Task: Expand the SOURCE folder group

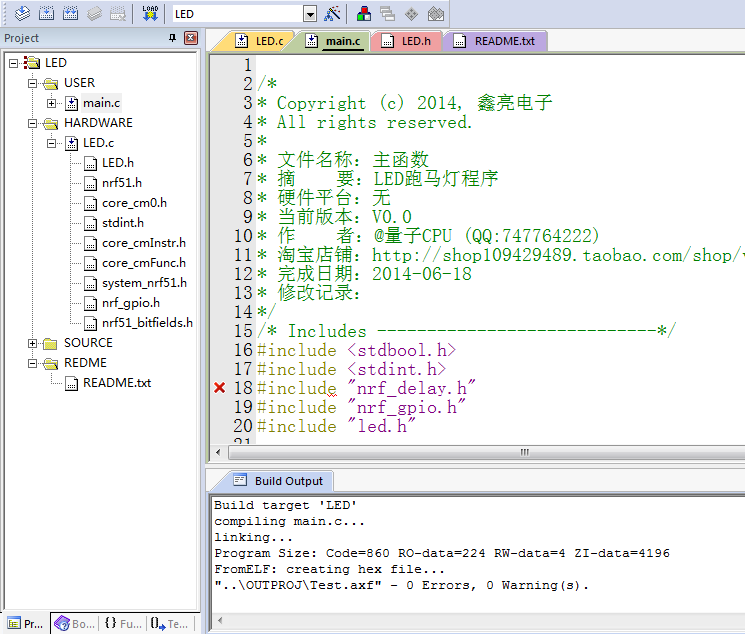Action: 32,343
